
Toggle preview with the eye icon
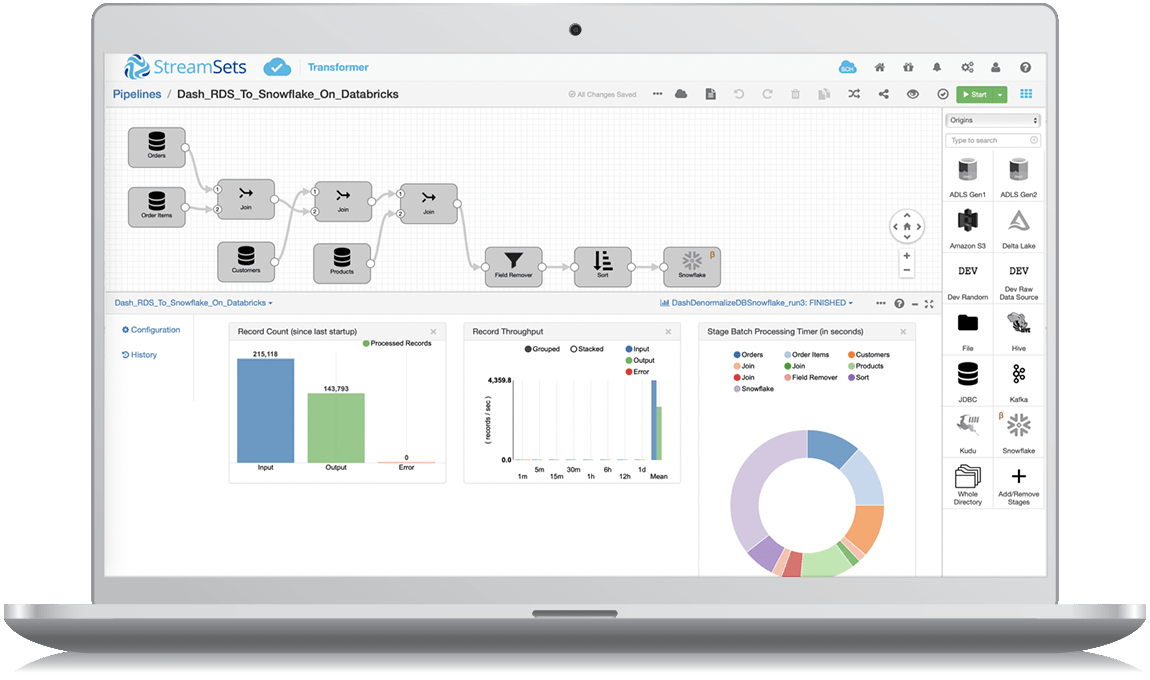coord(912,94)
